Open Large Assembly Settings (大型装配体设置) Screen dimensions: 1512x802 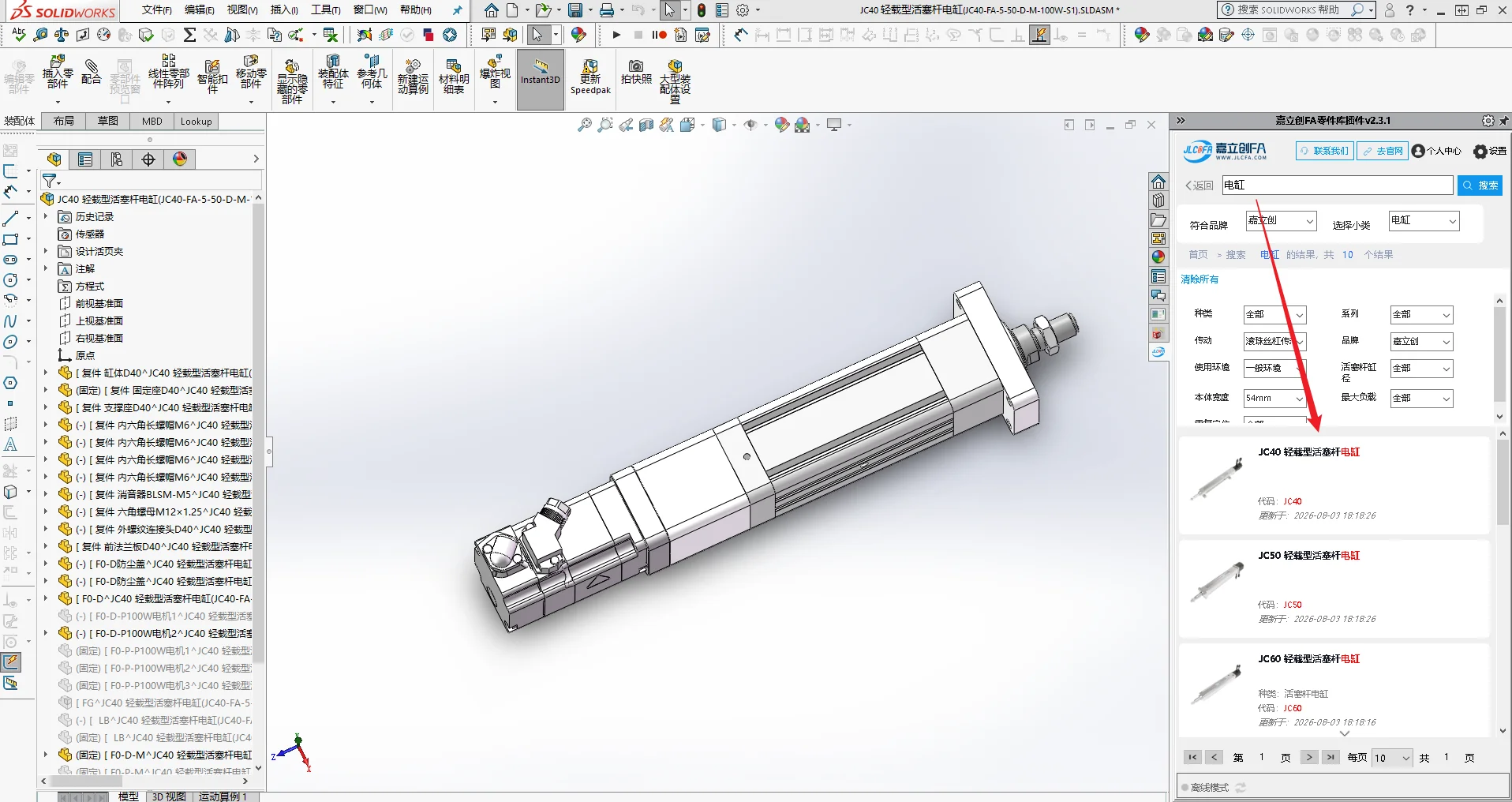(x=675, y=81)
